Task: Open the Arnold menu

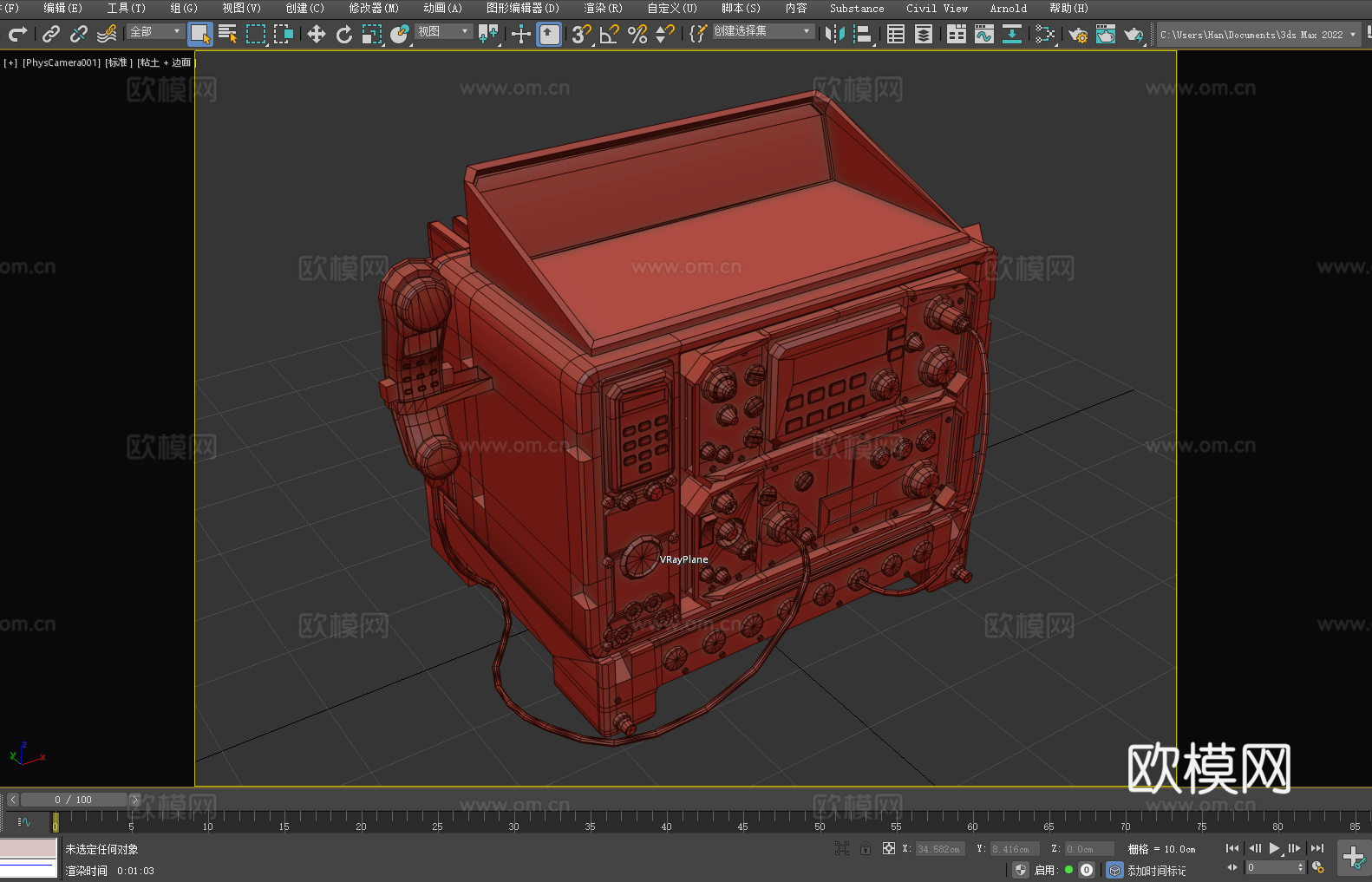Action: 1008,8
